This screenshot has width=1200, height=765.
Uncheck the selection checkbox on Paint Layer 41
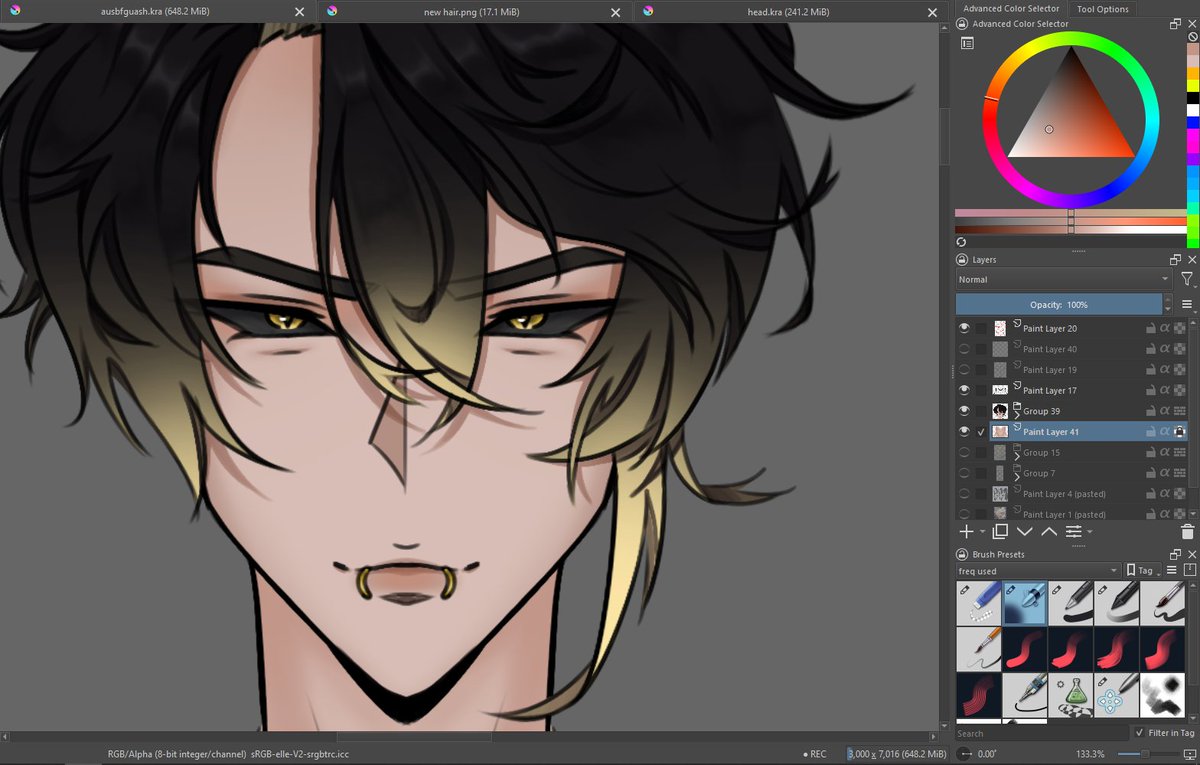981,432
